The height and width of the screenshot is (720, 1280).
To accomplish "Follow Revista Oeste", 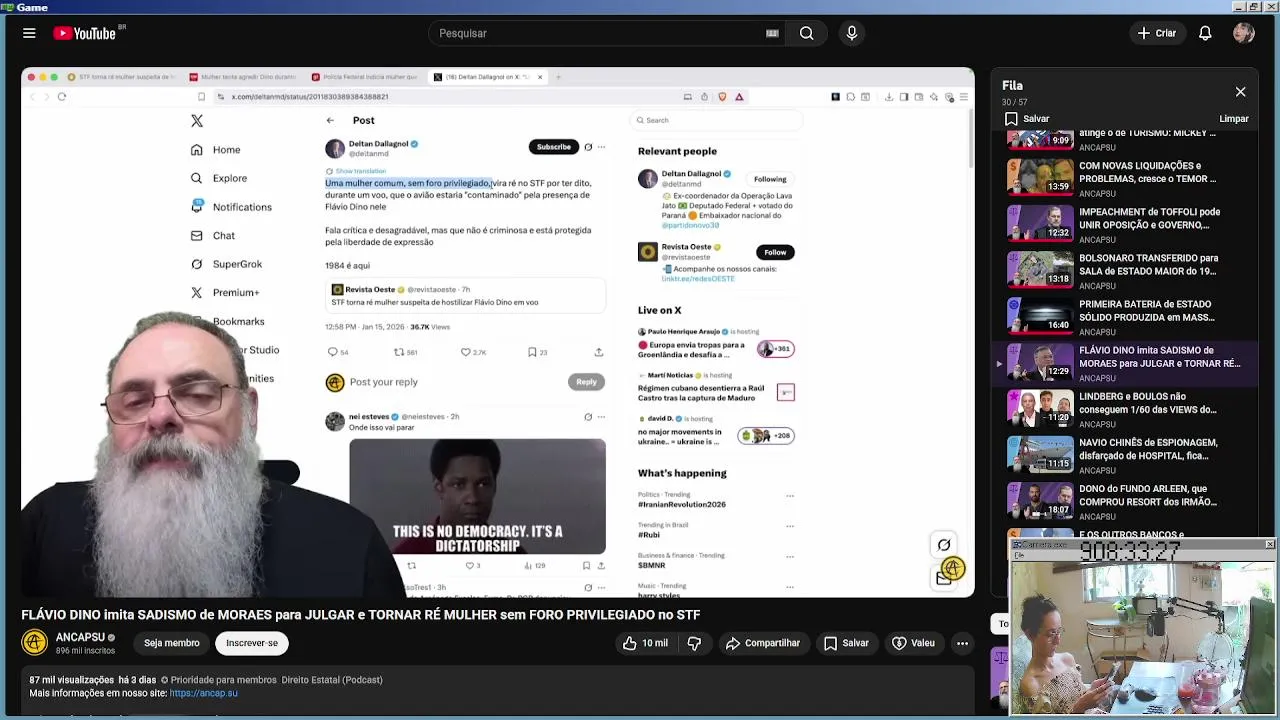I will 775,252.
